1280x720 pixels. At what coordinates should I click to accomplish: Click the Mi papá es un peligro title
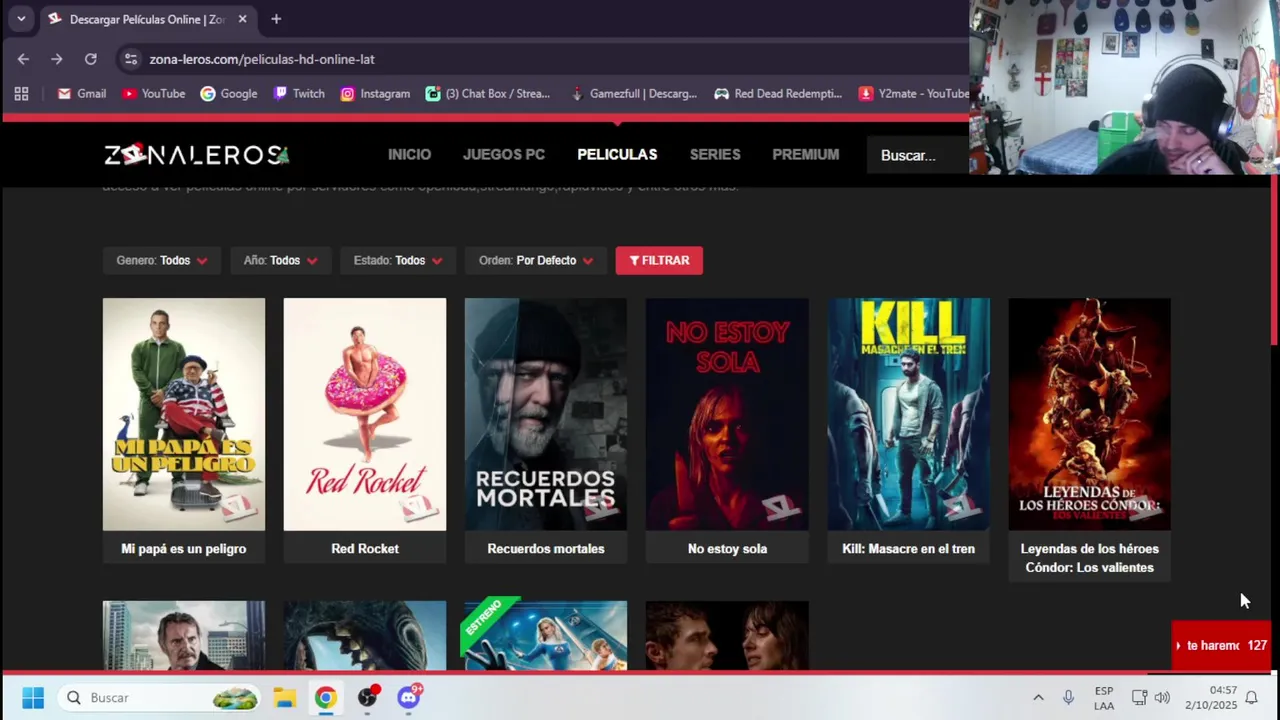(x=184, y=549)
